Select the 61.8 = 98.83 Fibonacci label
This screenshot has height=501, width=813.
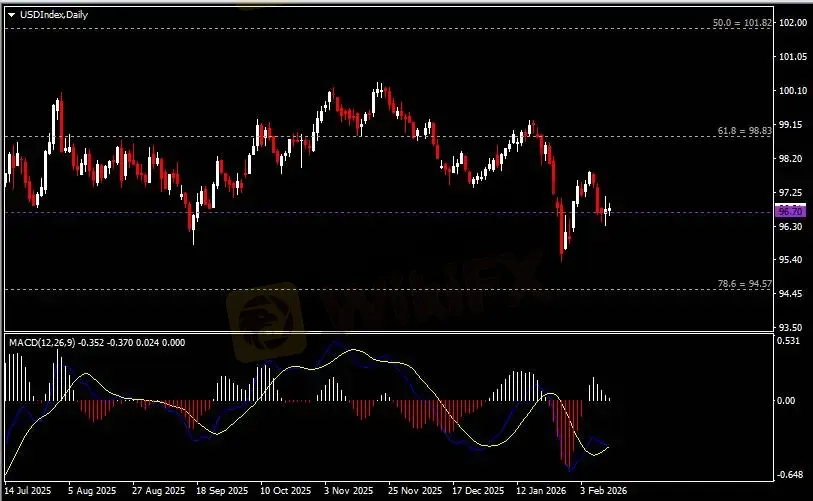744,131
